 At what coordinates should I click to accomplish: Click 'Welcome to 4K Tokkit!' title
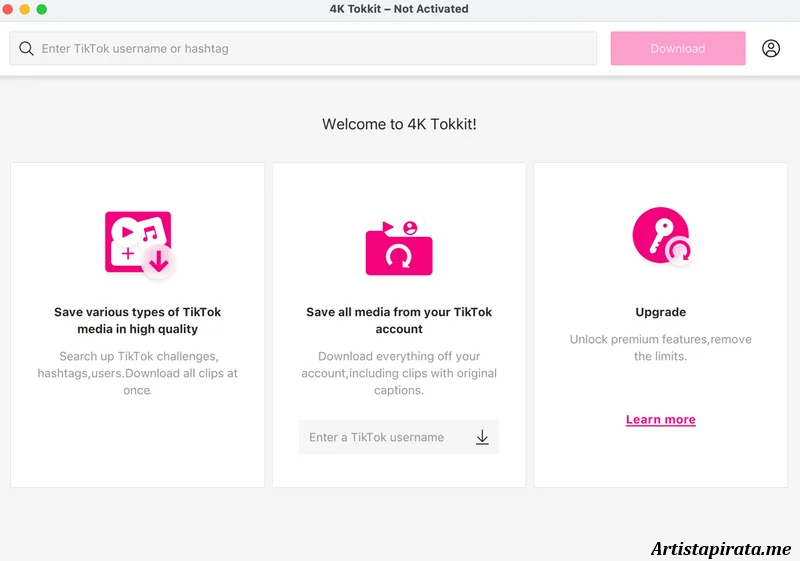point(399,124)
